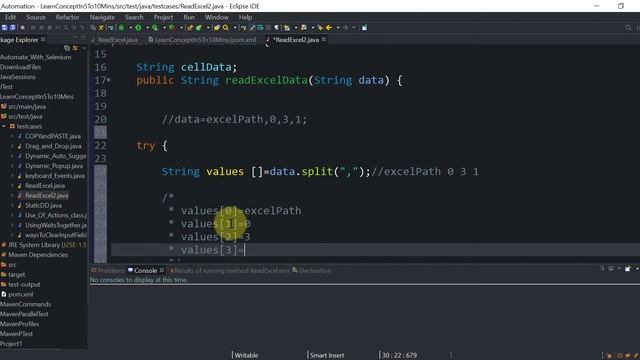Open the External Tools dropdown arrow

pyautogui.click(x=181, y=28)
